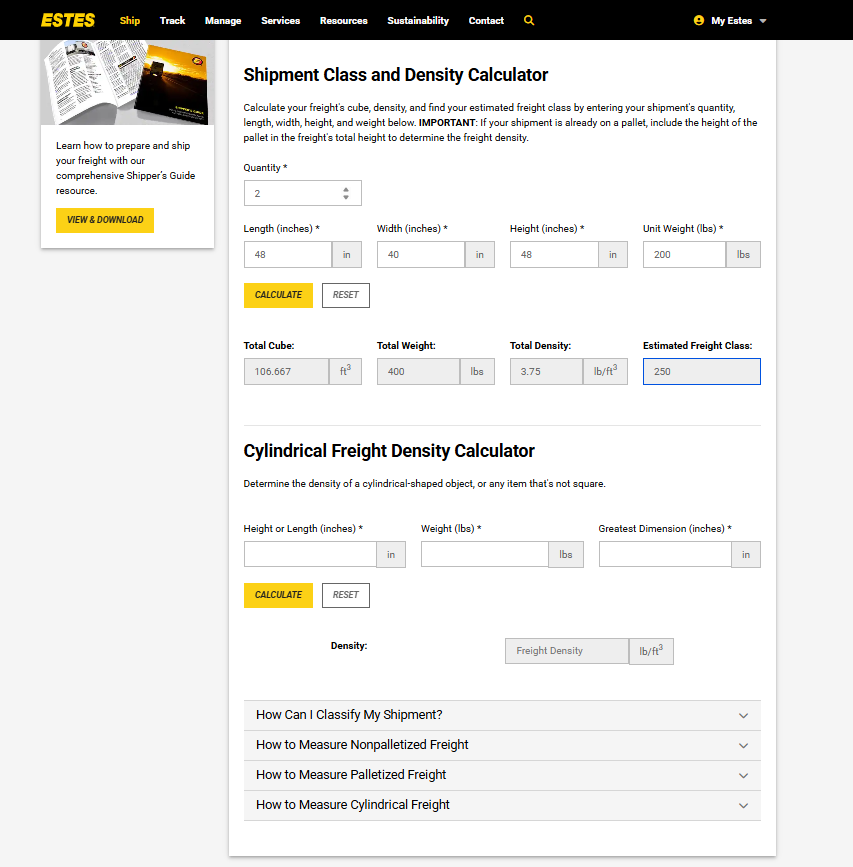The width and height of the screenshot is (853, 867).
Task: Click the Estes logo
Action: (68, 20)
